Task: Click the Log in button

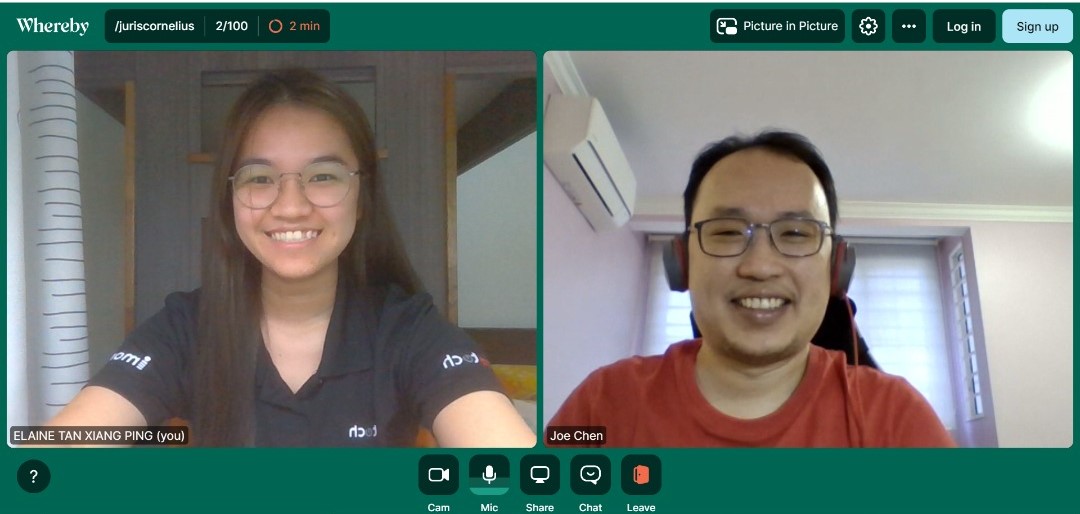Action: [963, 26]
